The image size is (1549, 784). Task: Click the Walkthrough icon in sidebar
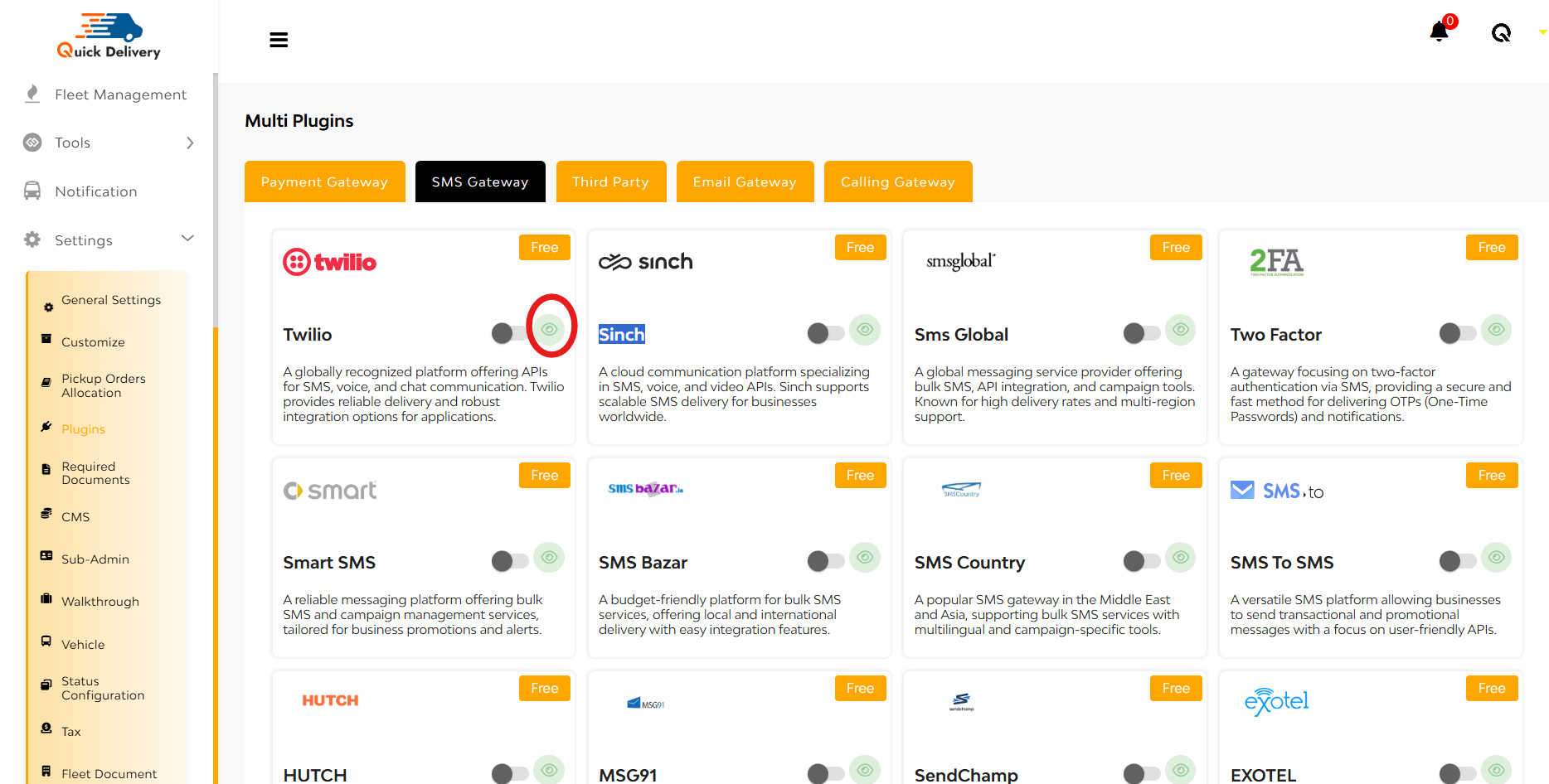point(46,598)
